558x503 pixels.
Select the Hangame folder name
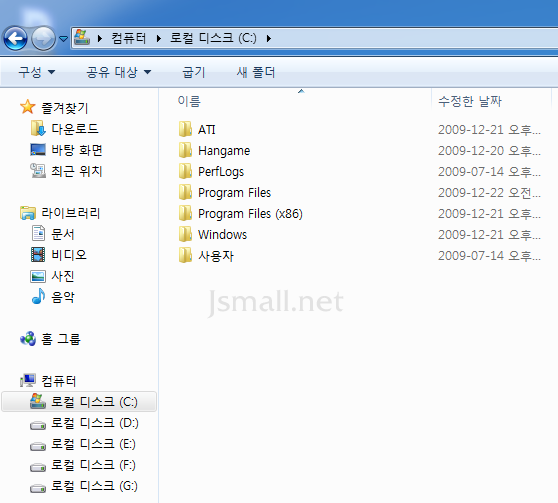[224, 151]
